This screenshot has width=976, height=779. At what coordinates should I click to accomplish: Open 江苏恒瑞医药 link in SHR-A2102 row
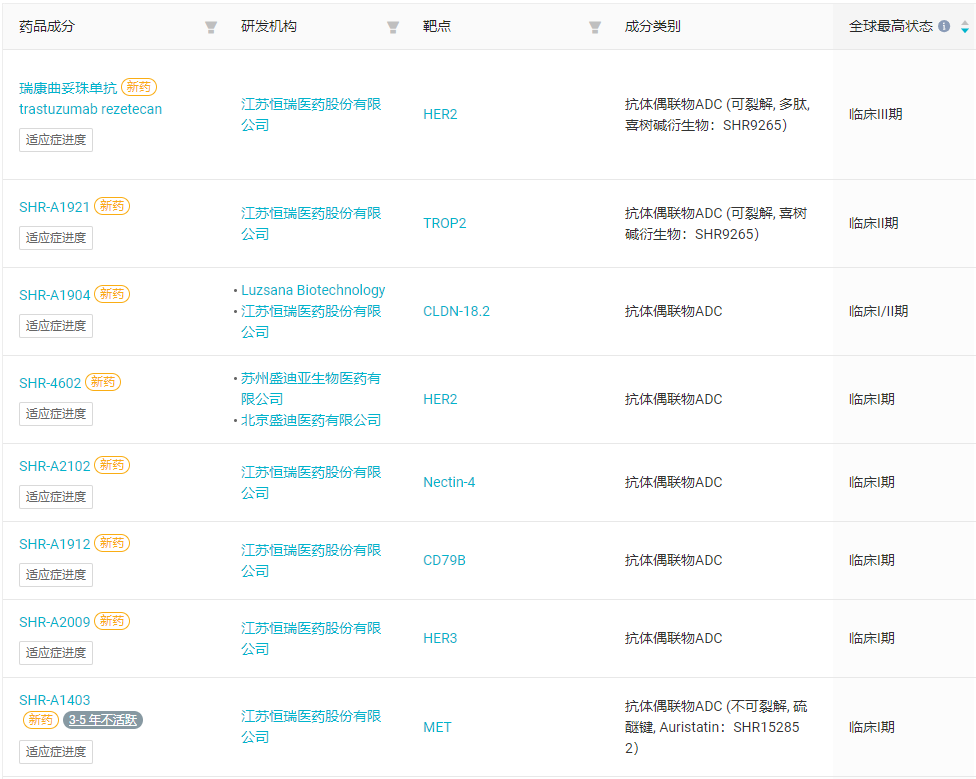click(x=311, y=482)
